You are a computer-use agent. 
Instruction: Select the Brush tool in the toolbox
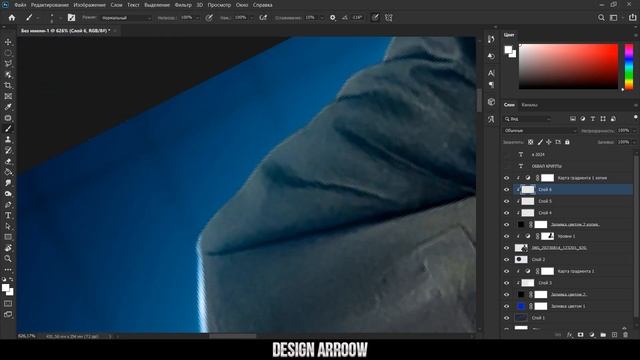tap(8, 129)
